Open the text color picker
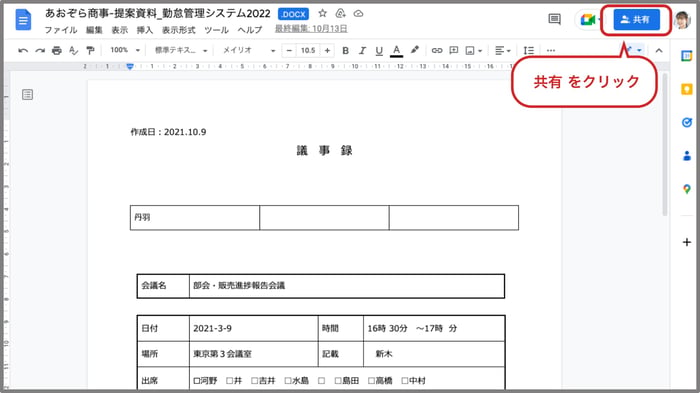 pos(396,51)
